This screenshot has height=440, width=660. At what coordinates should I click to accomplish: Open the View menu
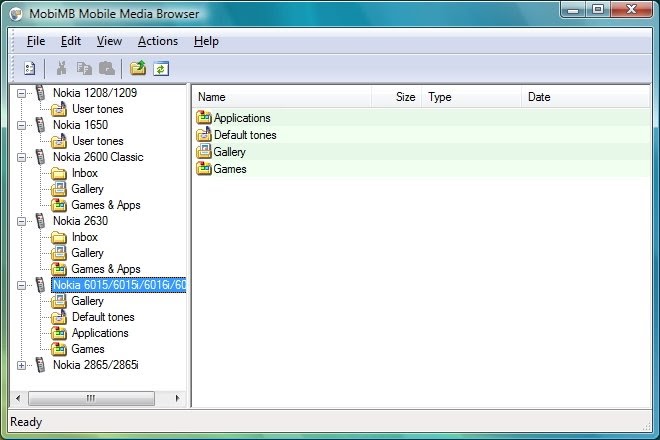(109, 41)
